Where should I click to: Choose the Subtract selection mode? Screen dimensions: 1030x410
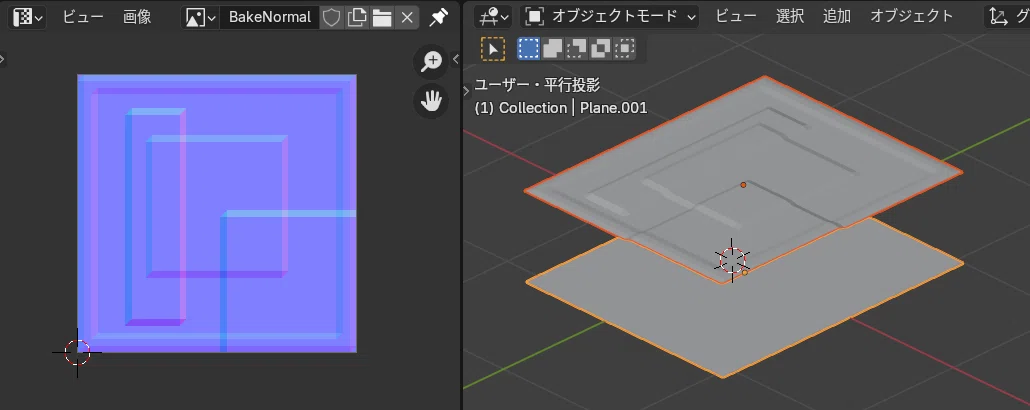(x=577, y=49)
